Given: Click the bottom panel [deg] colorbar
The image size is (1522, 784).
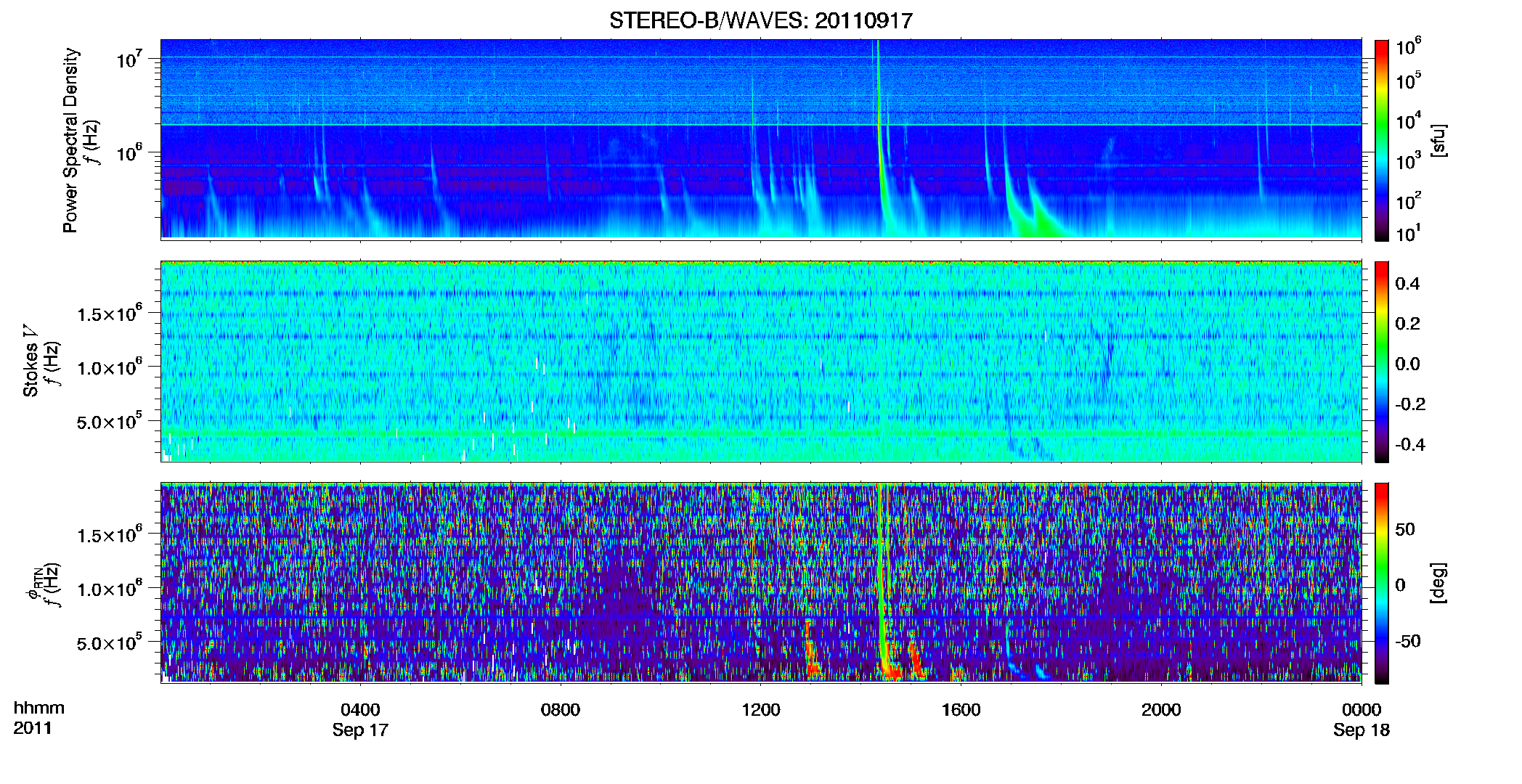Looking at the screenshot, I should 1381,583.
